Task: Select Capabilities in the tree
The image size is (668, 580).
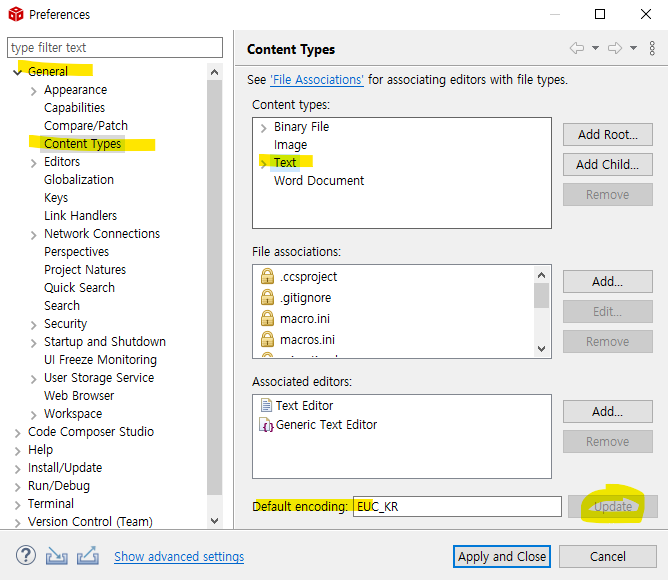Action: 75,107
